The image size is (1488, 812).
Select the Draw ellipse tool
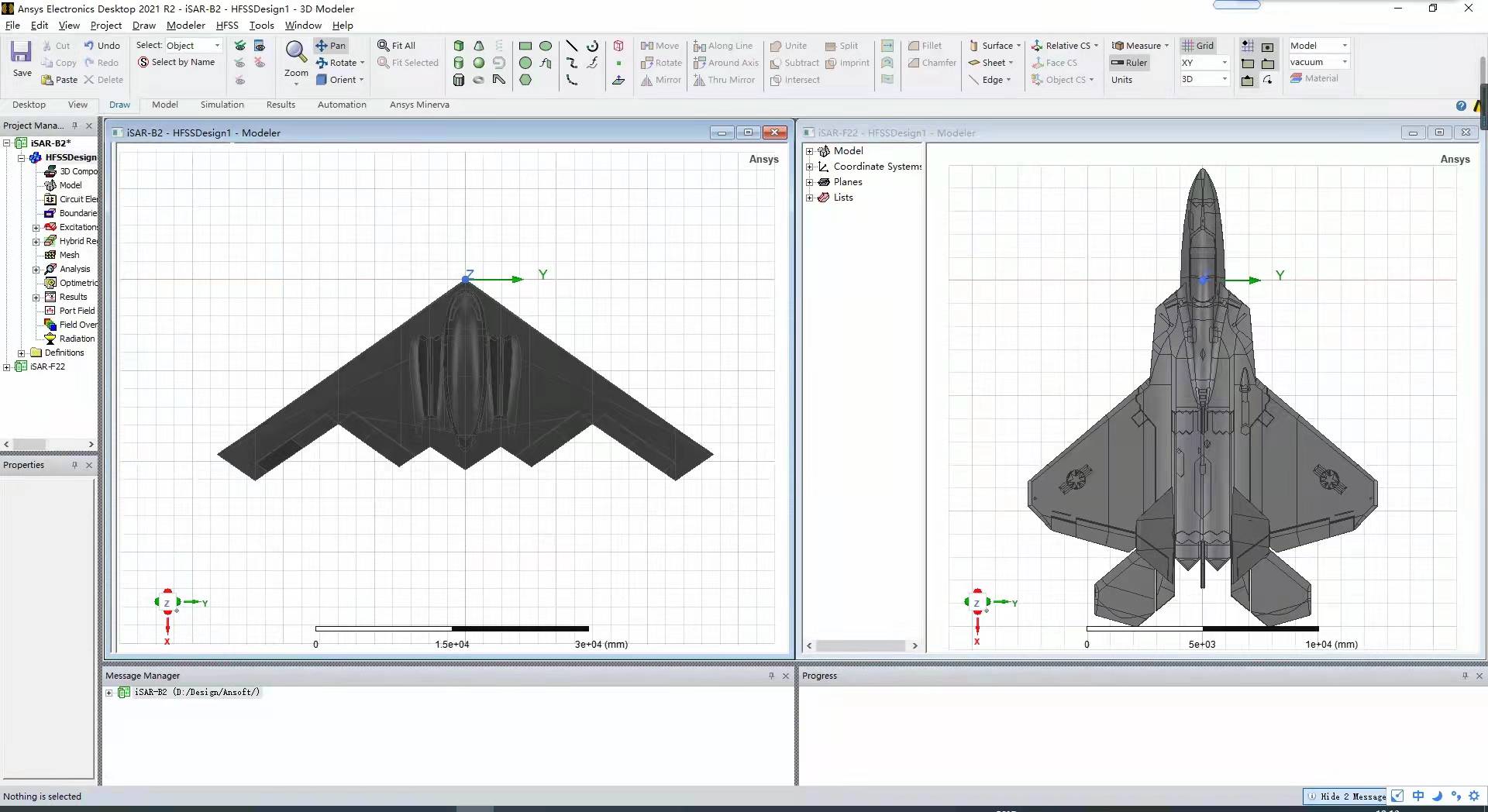tap(546, 46)
